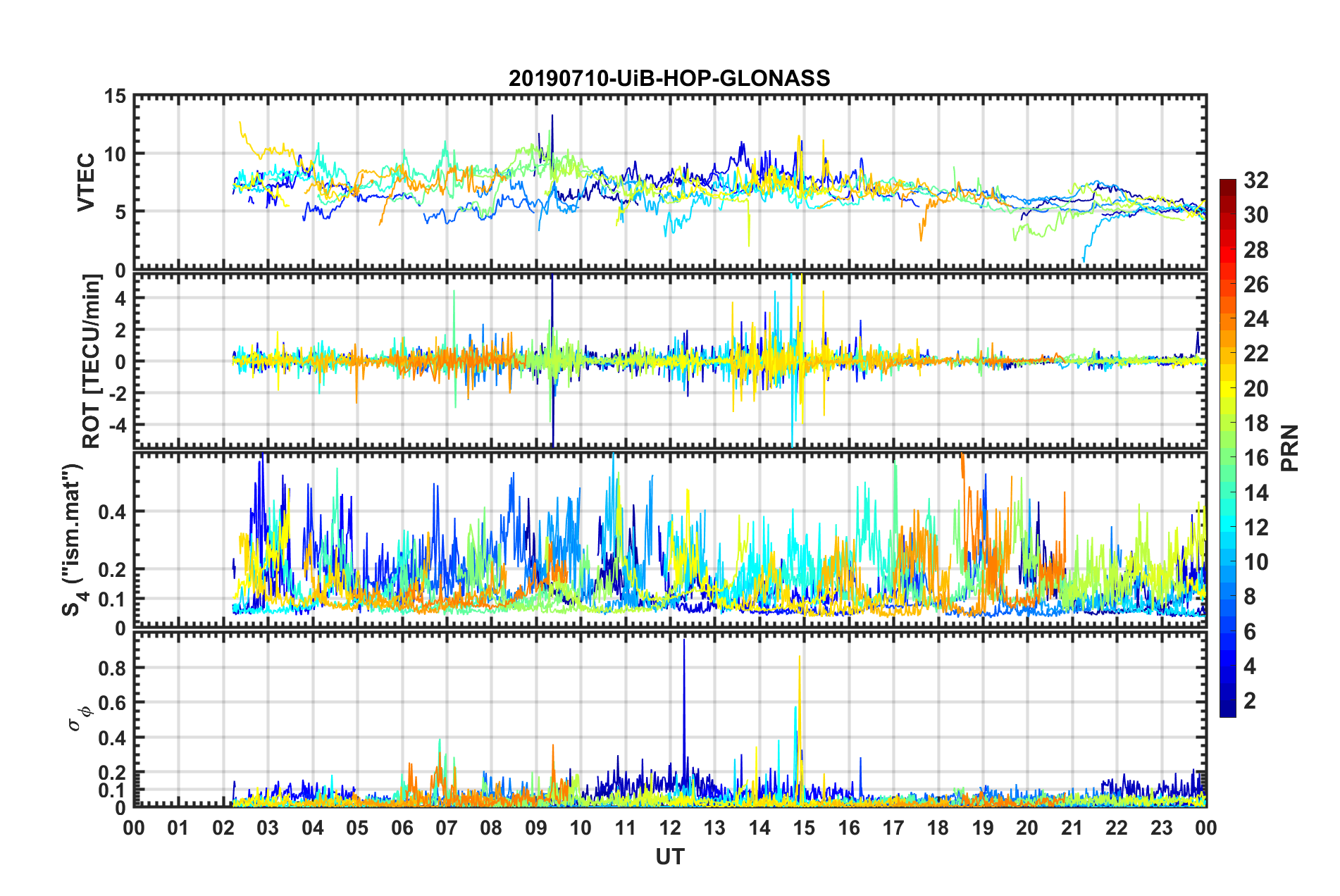This screenshot has width=1340, height=896.
Task: Click the S4 ("ism.mat") axis label
Action: 73,540
